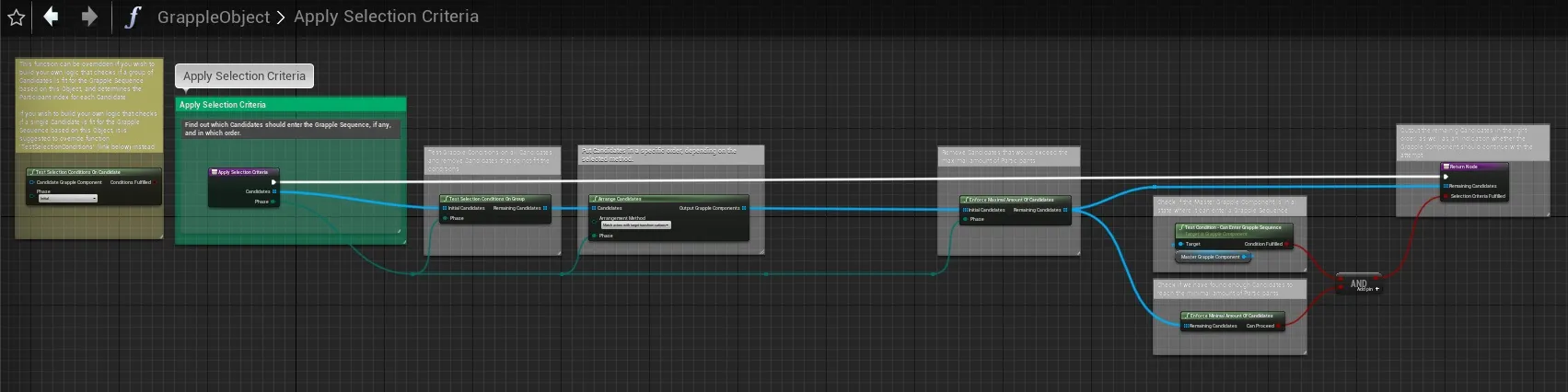Select Master Grapple Component variable node
This screenshot has height=392, width=1568.
[1212, 257]
